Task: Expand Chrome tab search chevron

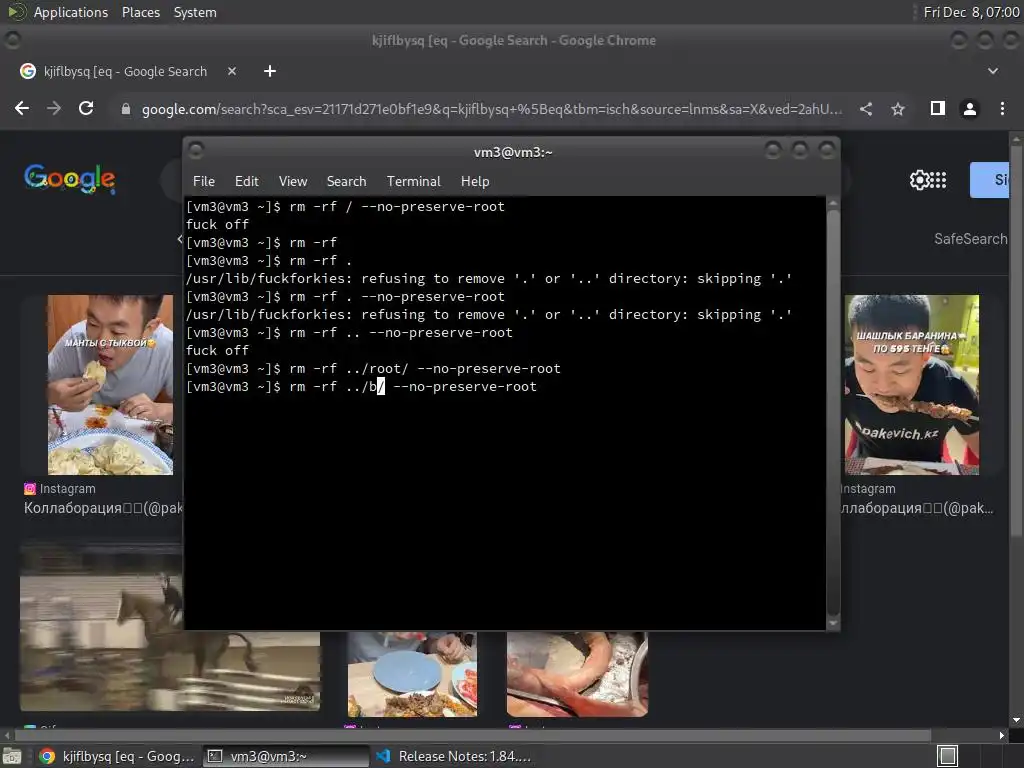Action: point(993,71)
